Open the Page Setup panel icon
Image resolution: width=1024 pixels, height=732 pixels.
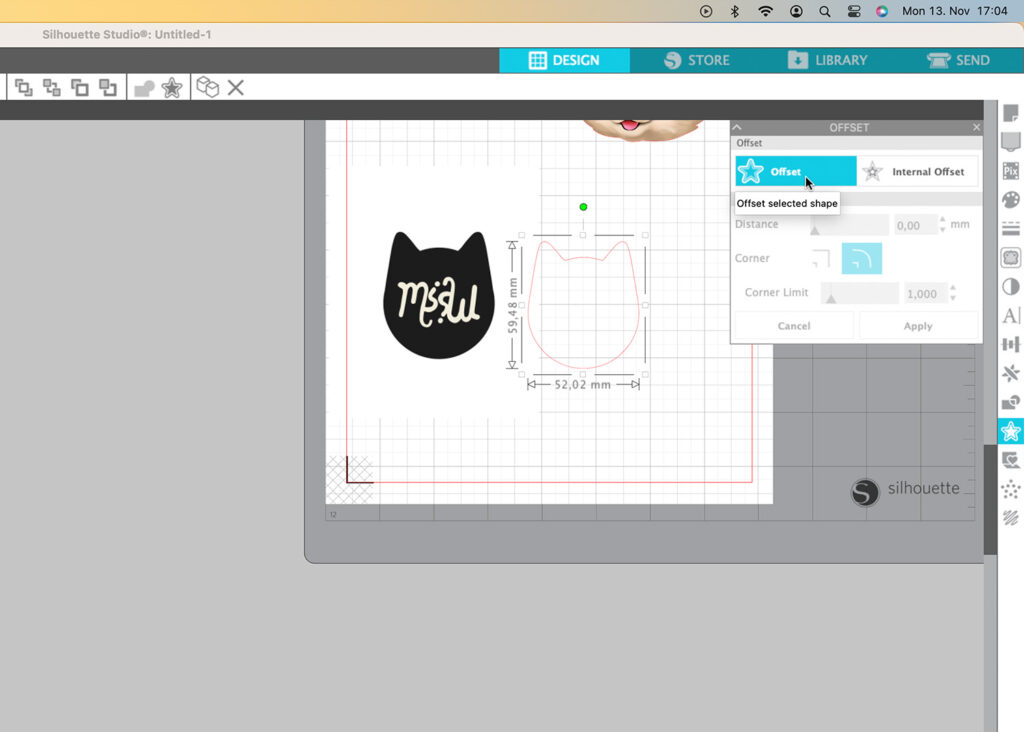[x=1010, y=113]
